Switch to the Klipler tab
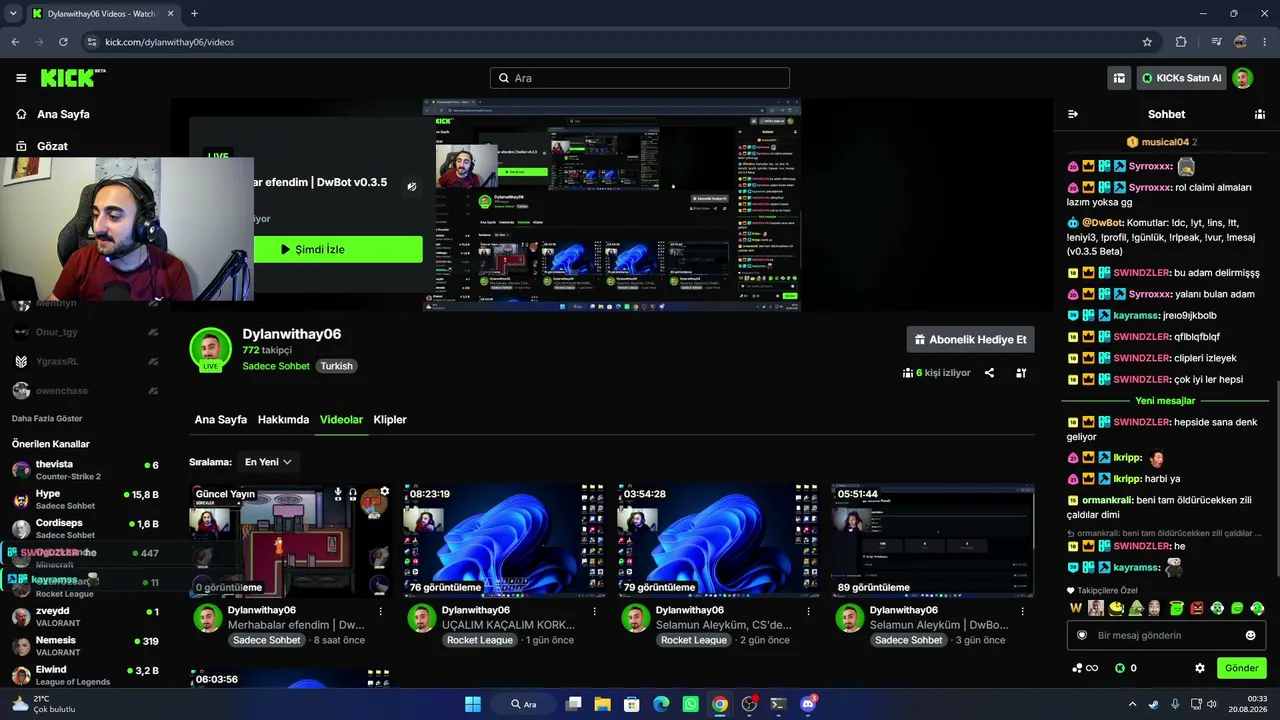This screenshot has width=1280, height=720. click(390, 420)
